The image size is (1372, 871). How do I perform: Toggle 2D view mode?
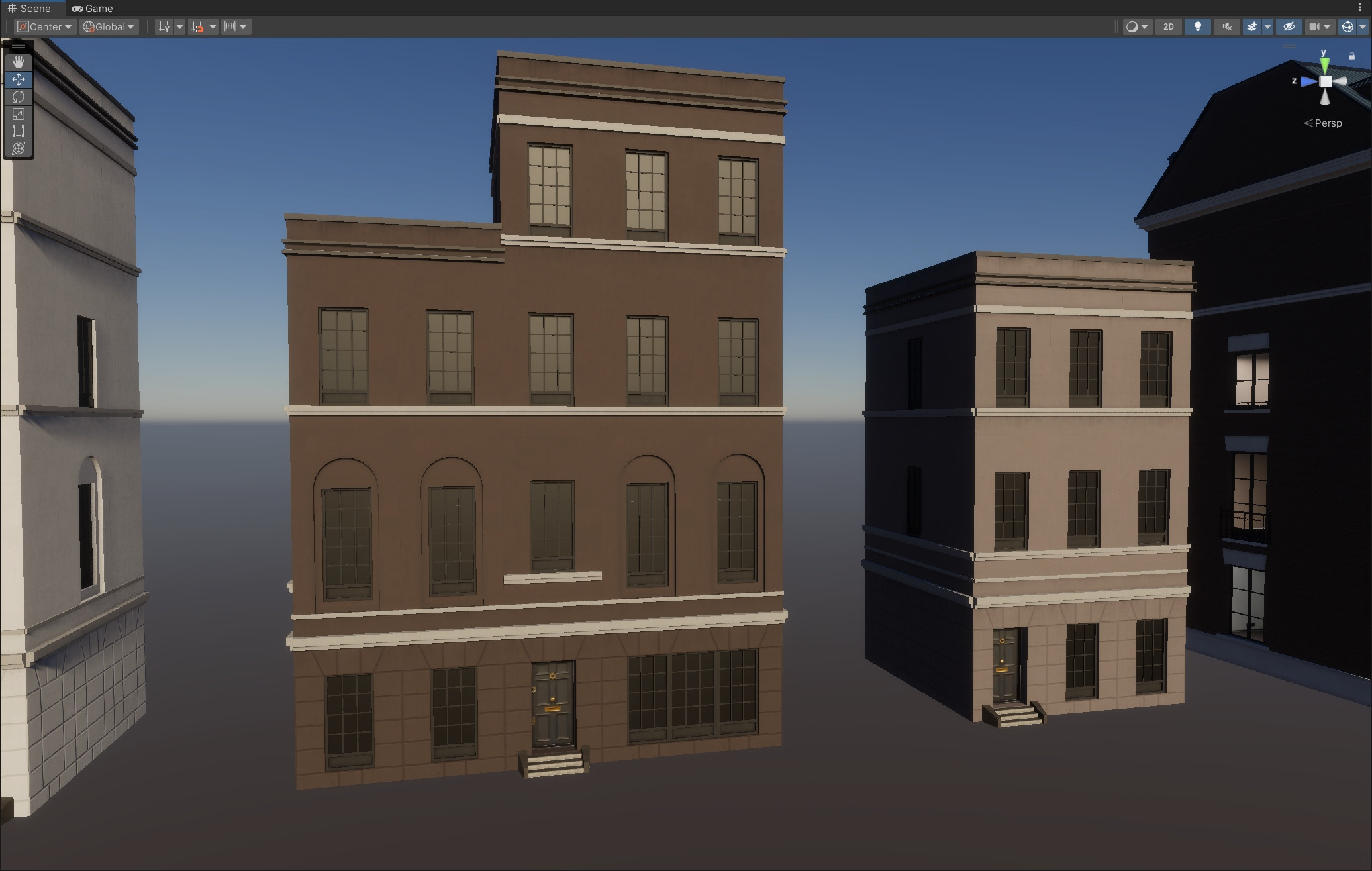coord(1168,26)
